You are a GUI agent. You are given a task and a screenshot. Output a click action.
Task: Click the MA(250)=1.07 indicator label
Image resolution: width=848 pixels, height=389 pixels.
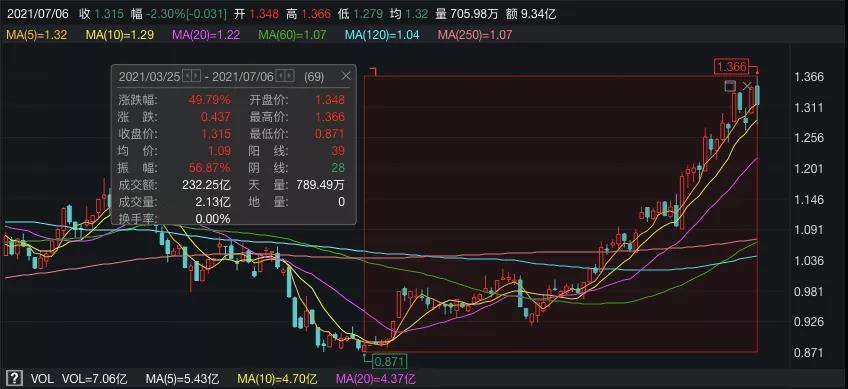pyautogui.click(x=475, y=35)
